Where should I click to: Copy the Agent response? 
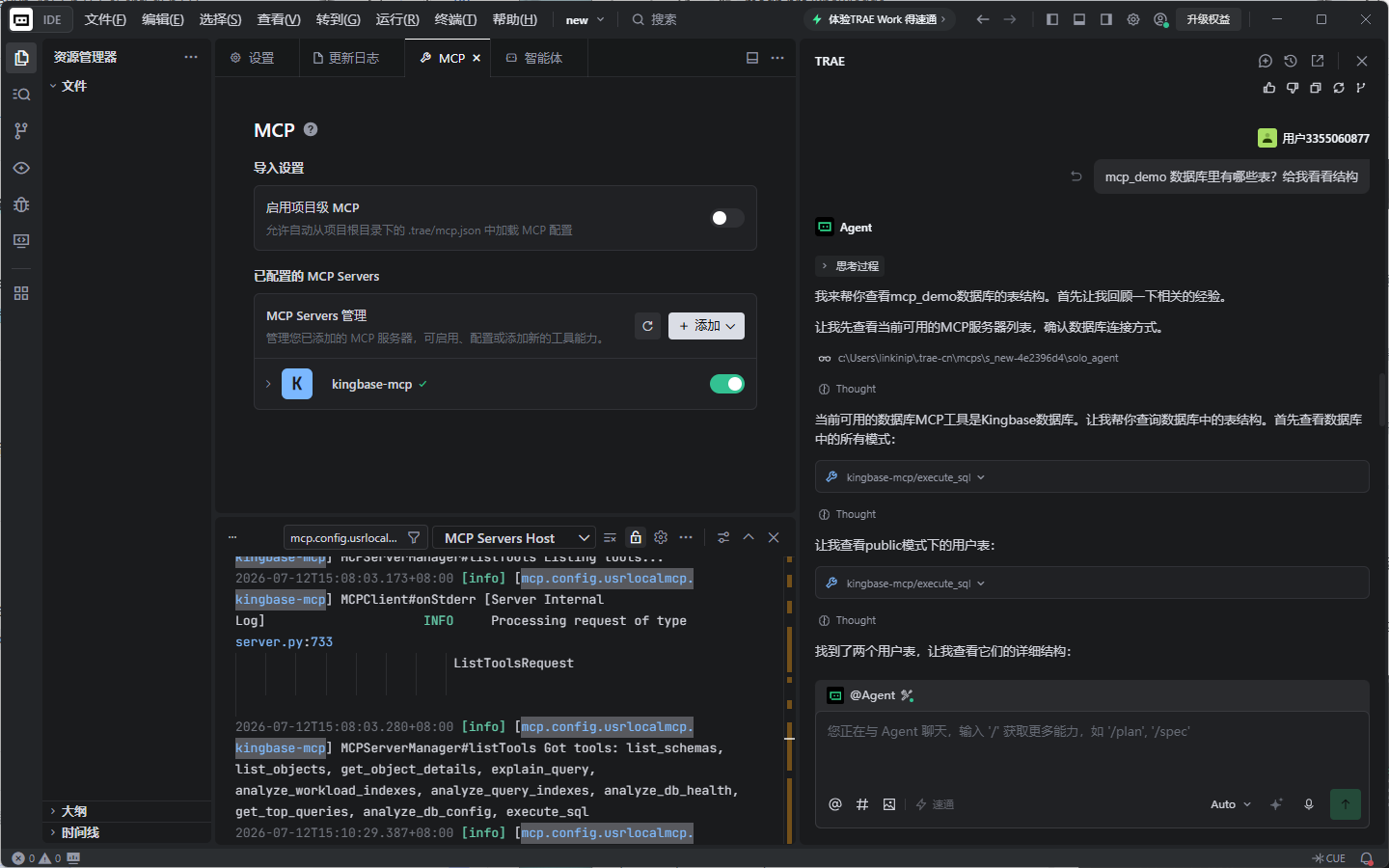click(x=1316, y=88)
